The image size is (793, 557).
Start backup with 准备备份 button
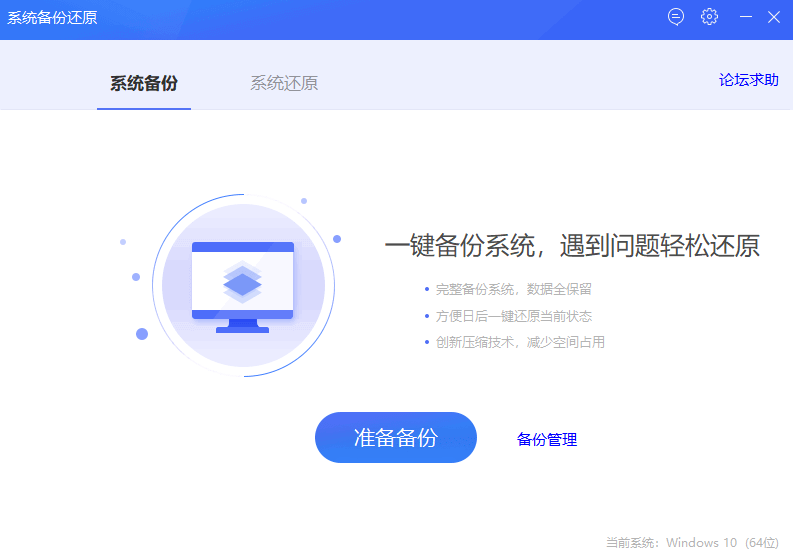(395, 438)
